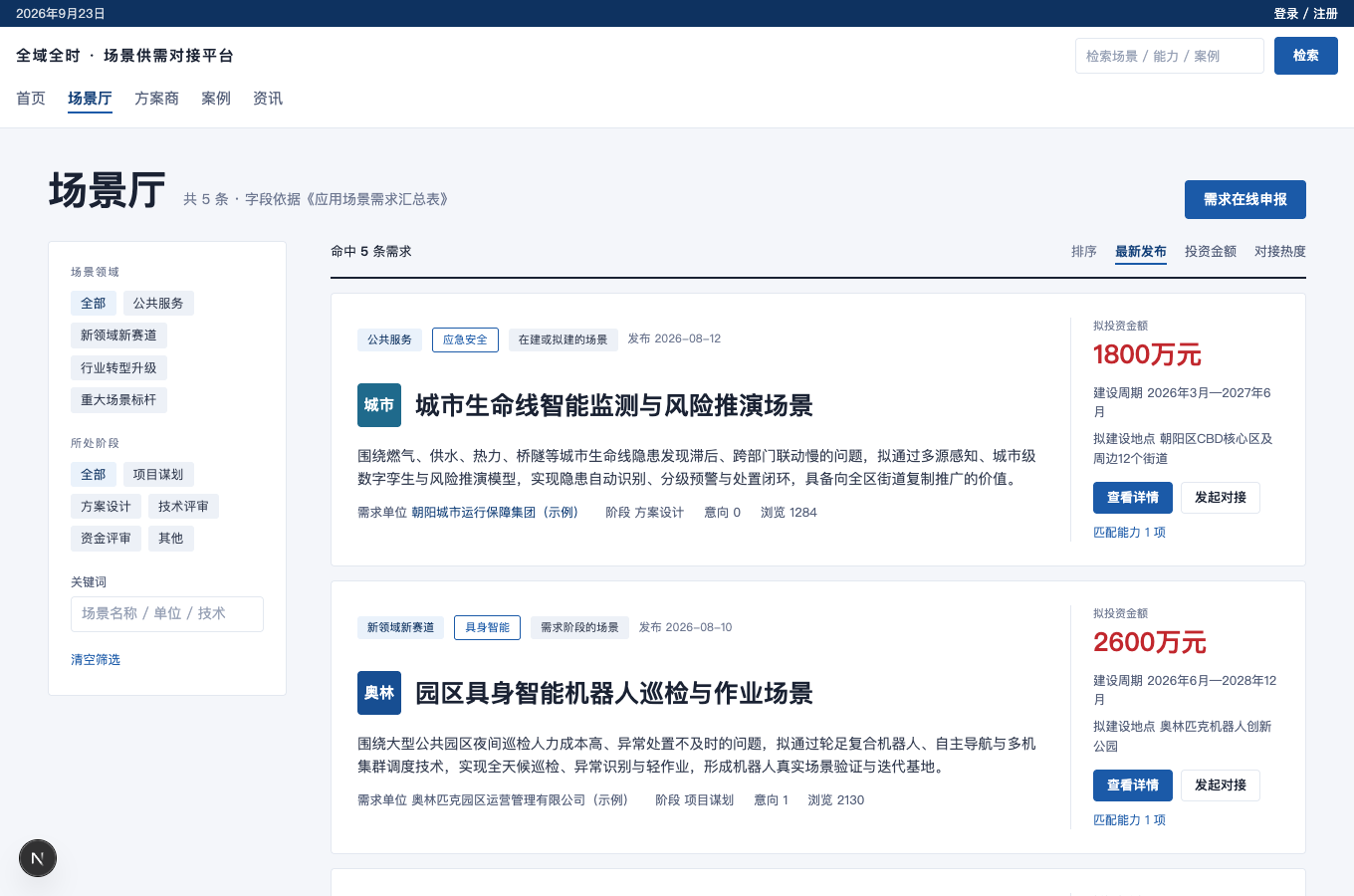Focus the 场景名称 / 单位 / 技术 keyword field
The width and height of the screenshot is (1354, 896).
tap(167, 614)
